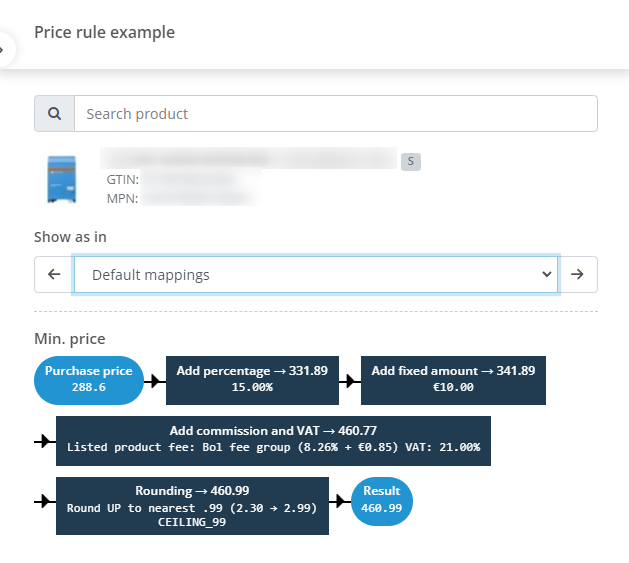Open the Default mappings dropdown

(316, 274)
